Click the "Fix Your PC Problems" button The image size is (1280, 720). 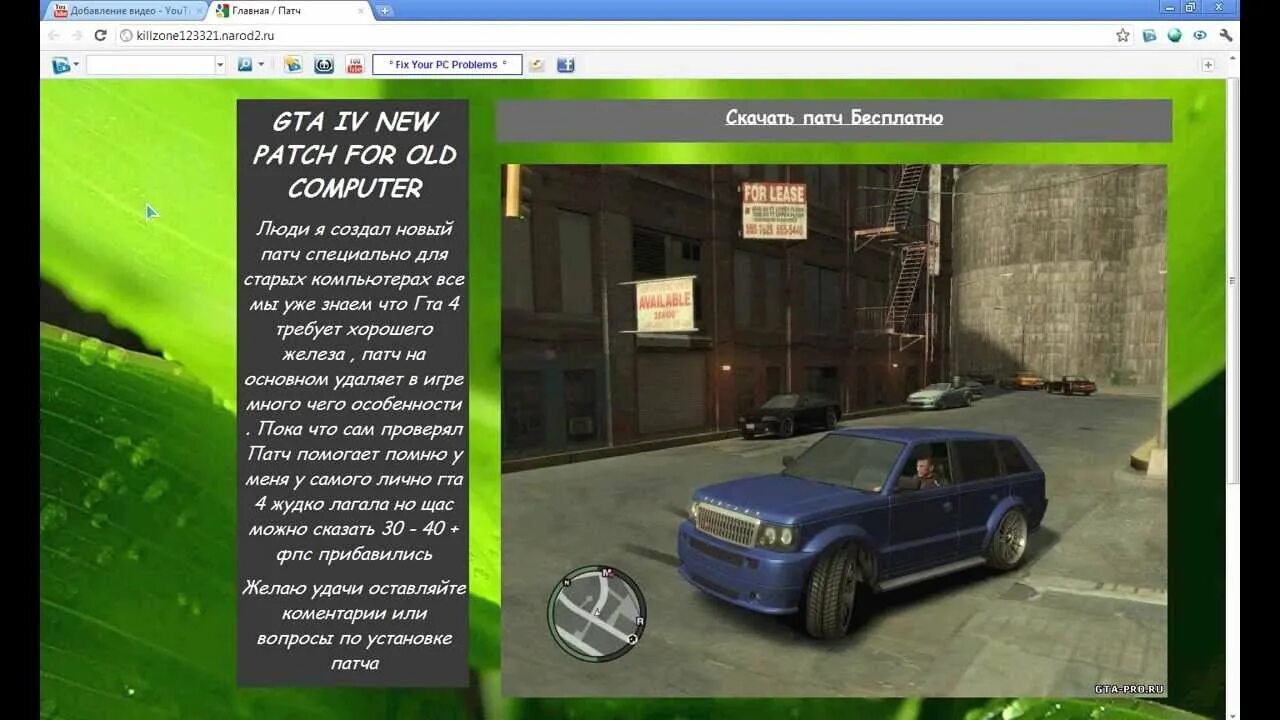[447, 65]
